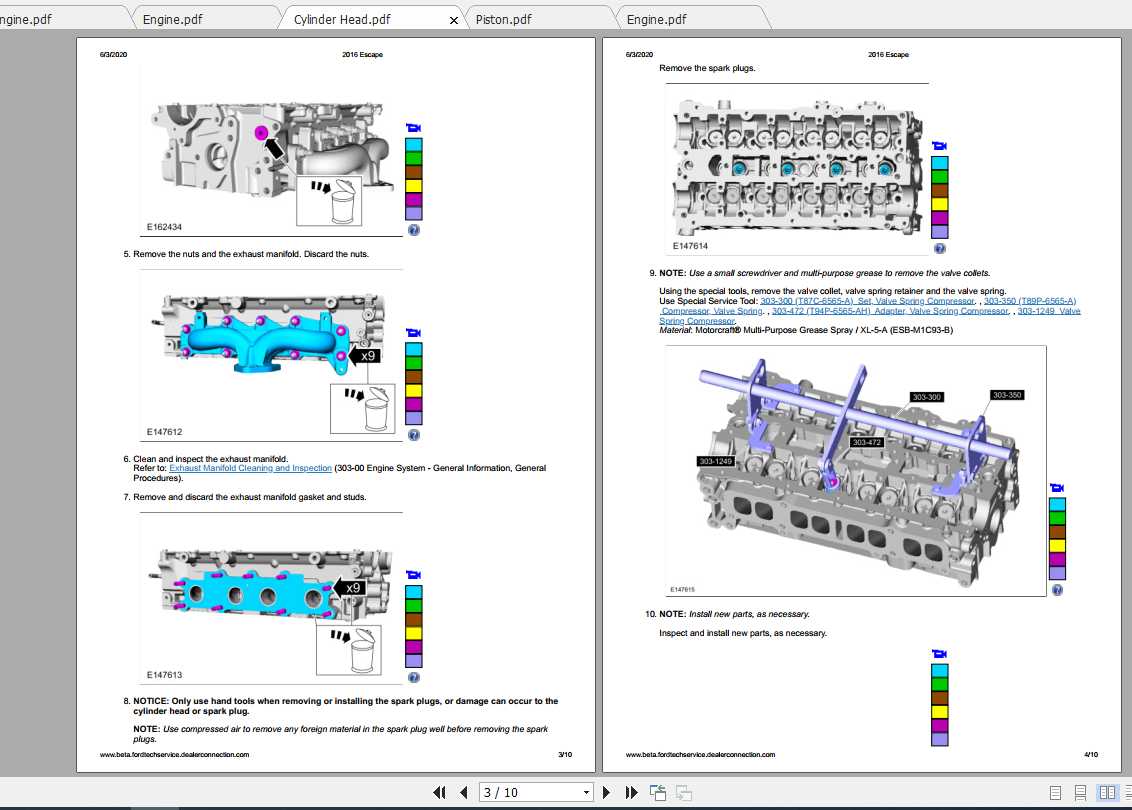This screenshot has height=810, width=1132.
Task: Toggle facing pages view mode
Action: click(1107, 791)
